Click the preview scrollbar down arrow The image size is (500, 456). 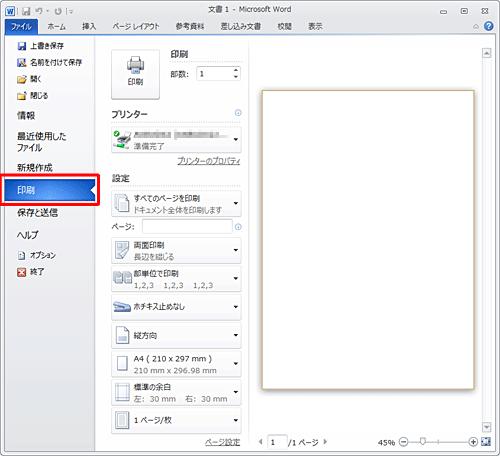click(x=487, y=427)
